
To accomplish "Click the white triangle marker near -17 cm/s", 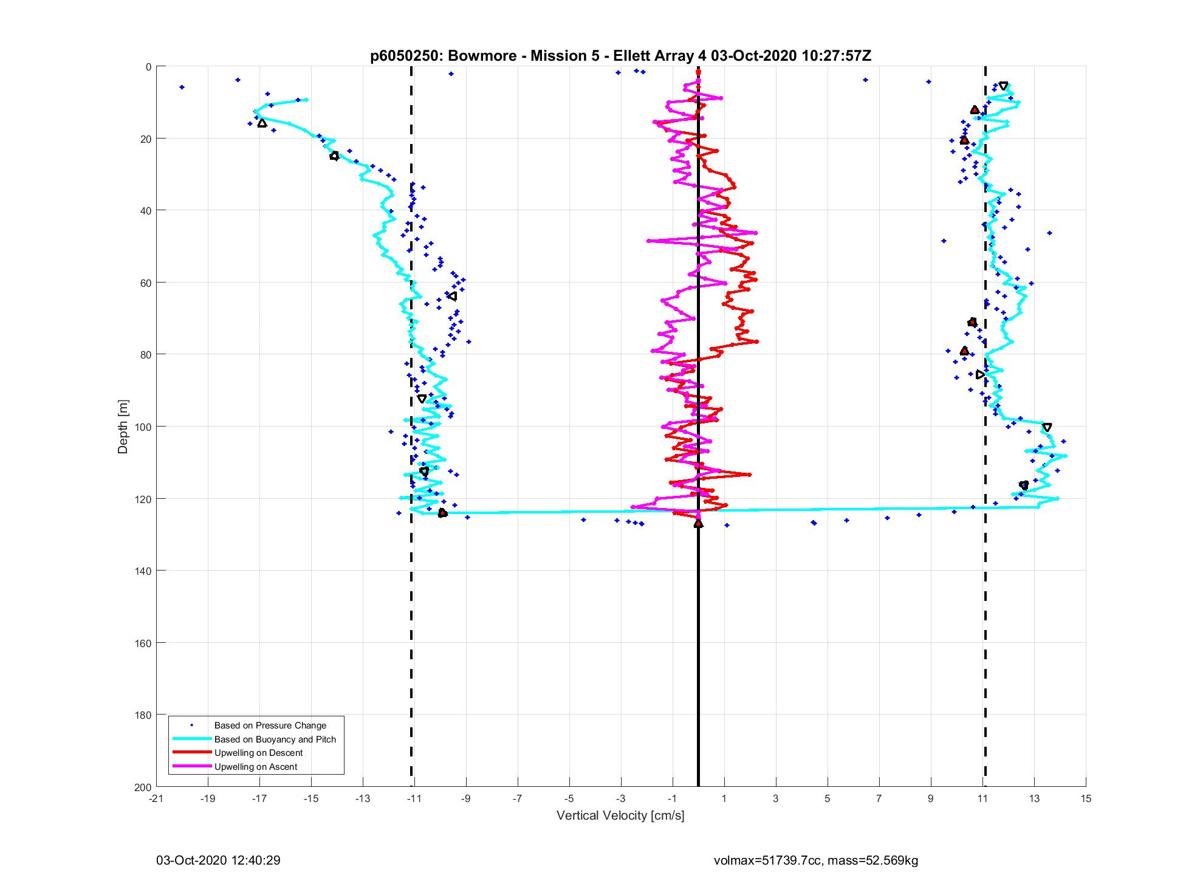I will [x=262, y=123].
